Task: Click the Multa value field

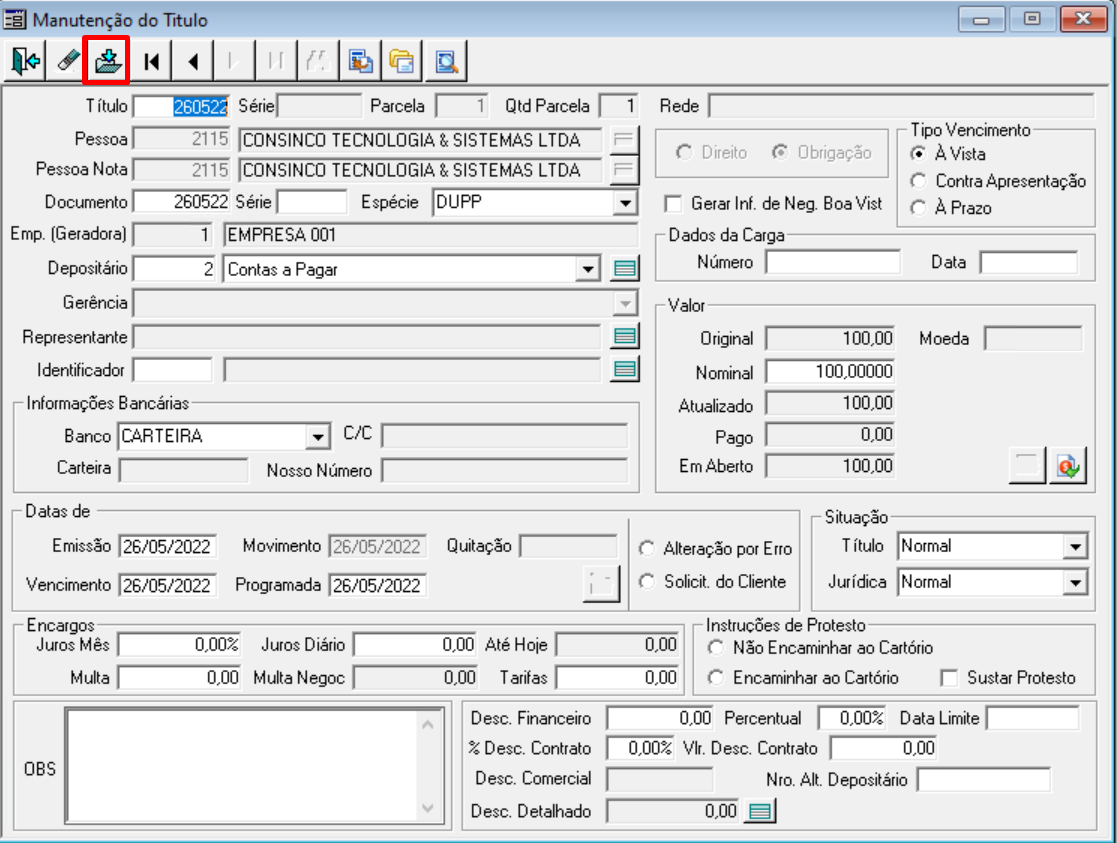Action: coord(180,678)
